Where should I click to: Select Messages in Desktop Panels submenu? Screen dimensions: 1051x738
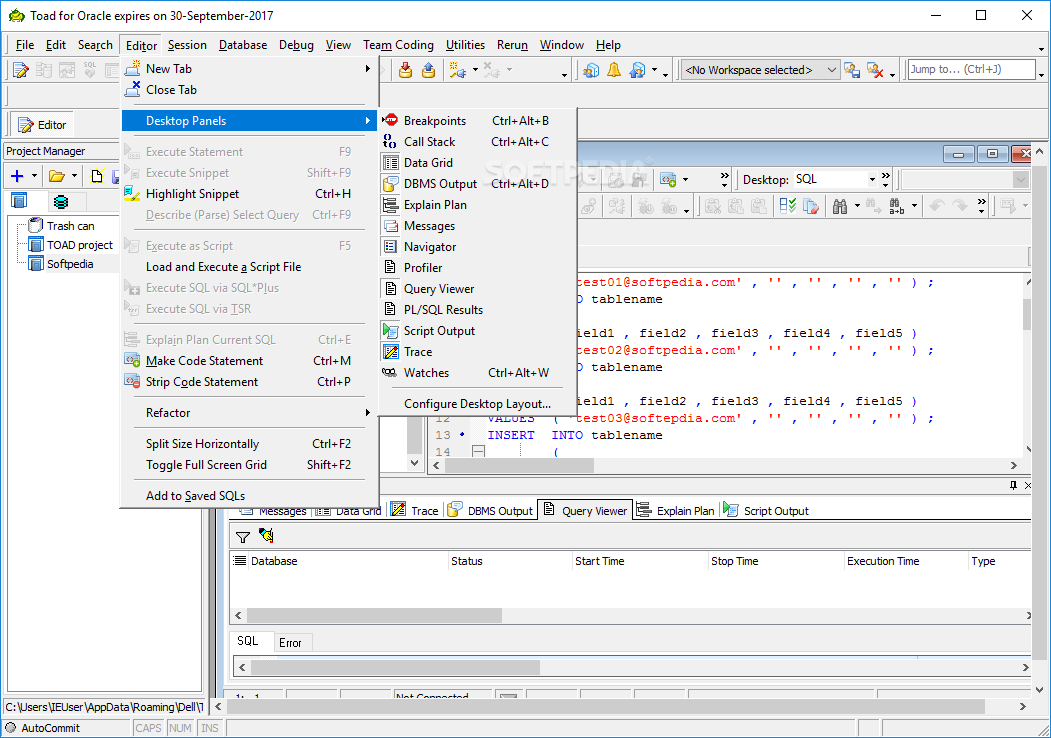coord(477,226)
